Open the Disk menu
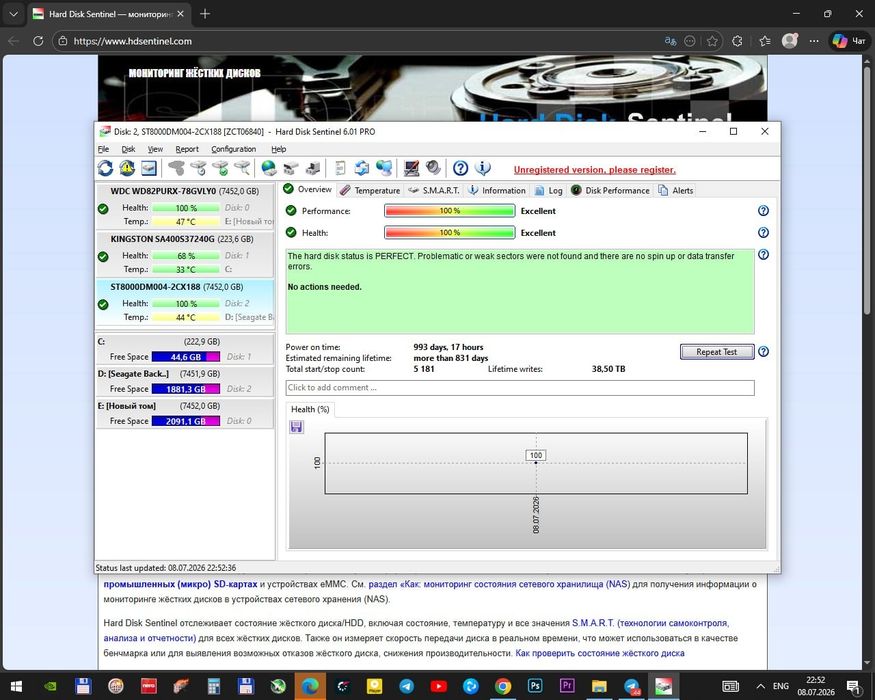The height and width of the screenshot is (700, 875). tap(128, 149)
